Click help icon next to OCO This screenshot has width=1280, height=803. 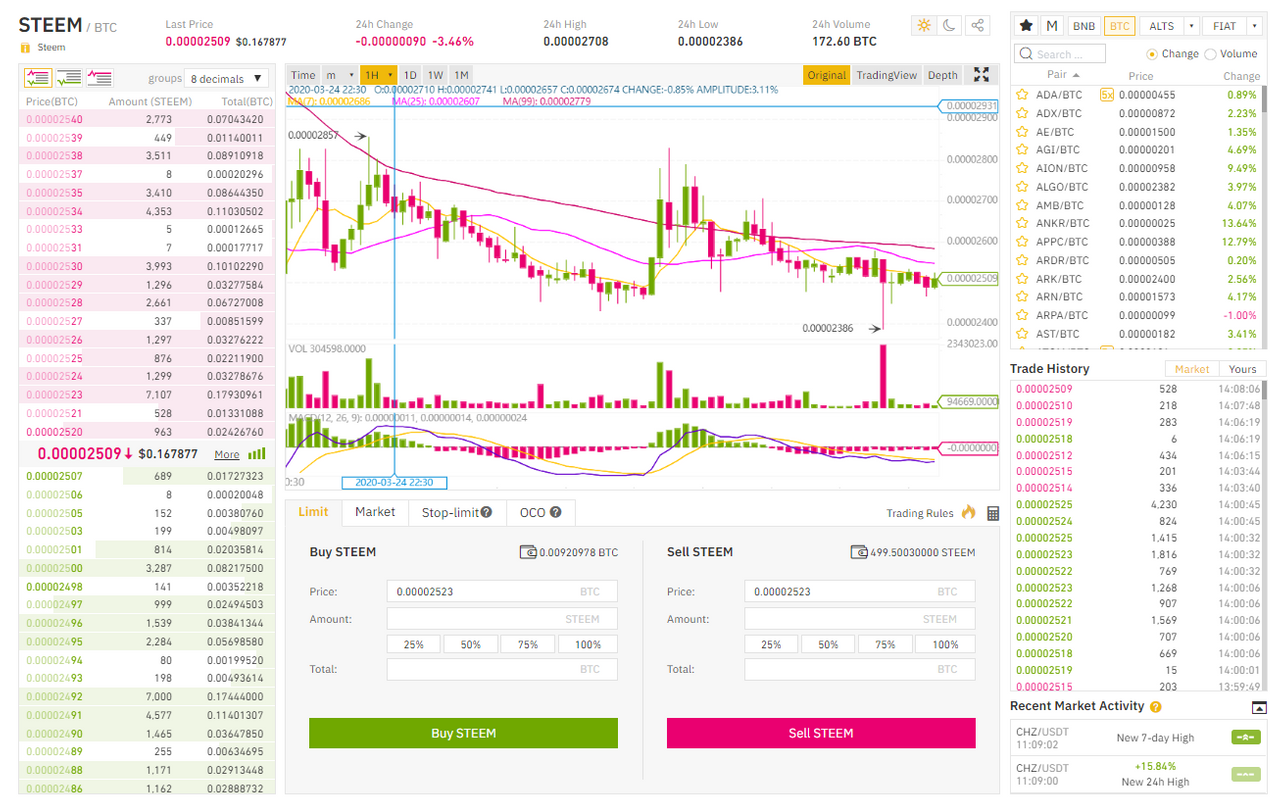click(555, 512)
